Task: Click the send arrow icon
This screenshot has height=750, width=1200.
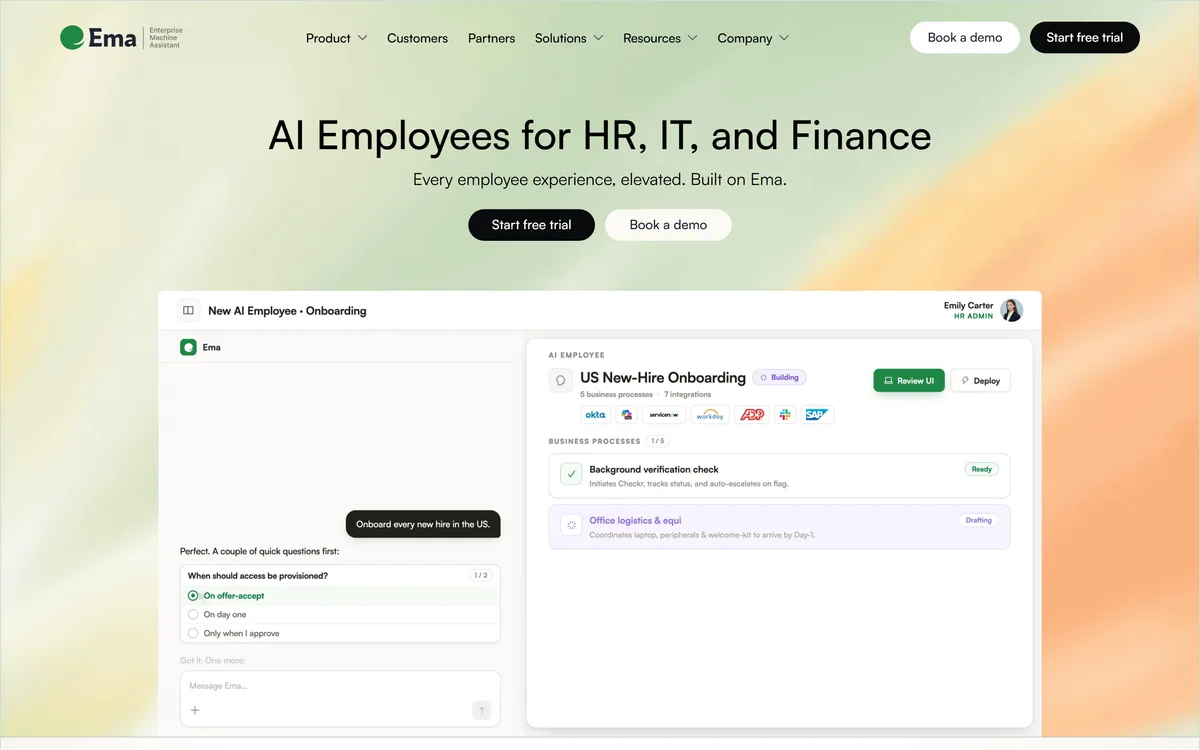Action: (482, 710)
